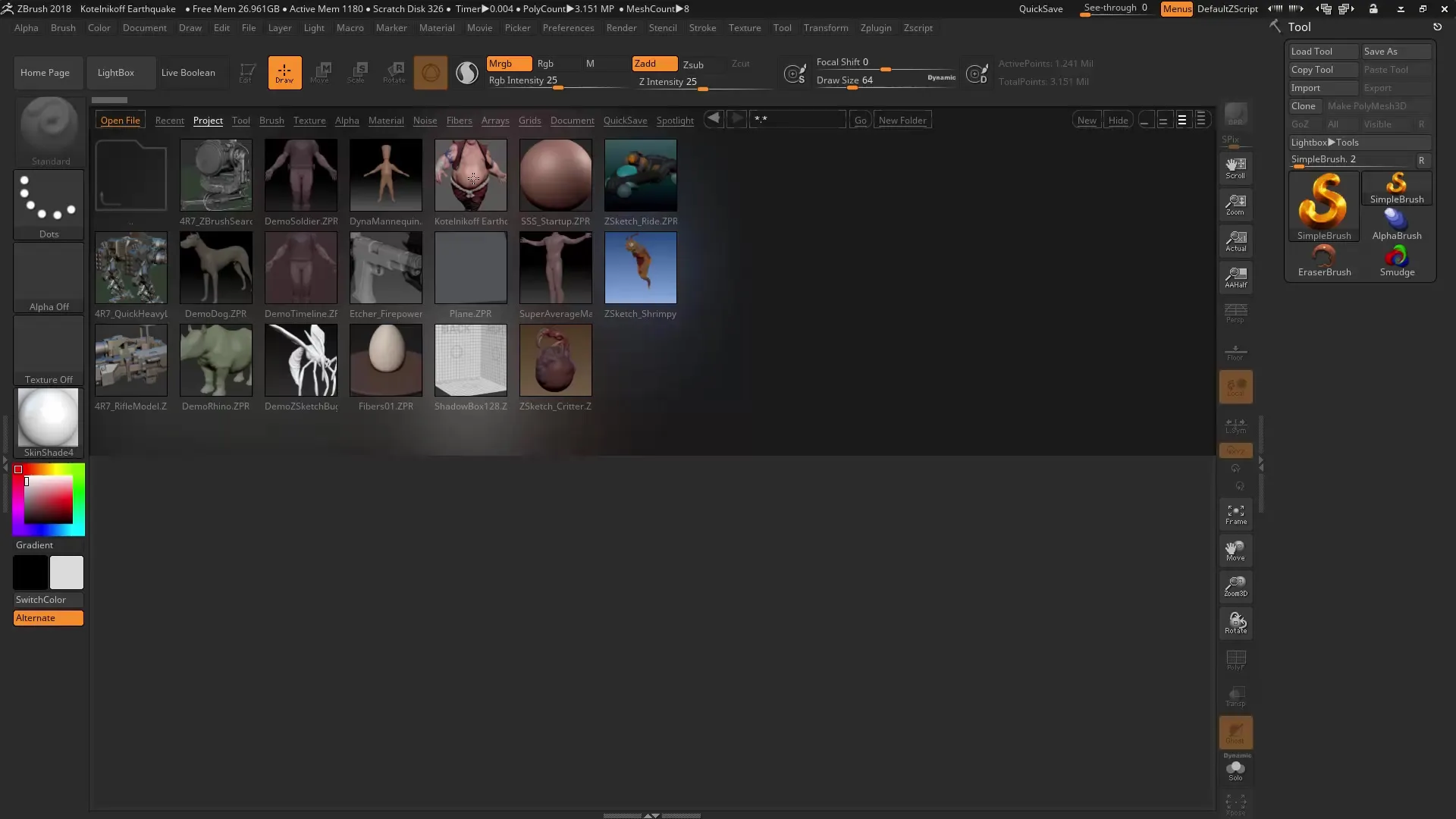Select the Smudge tool
Viewport: 1456px width, 819px height.
coord(1397,261)
